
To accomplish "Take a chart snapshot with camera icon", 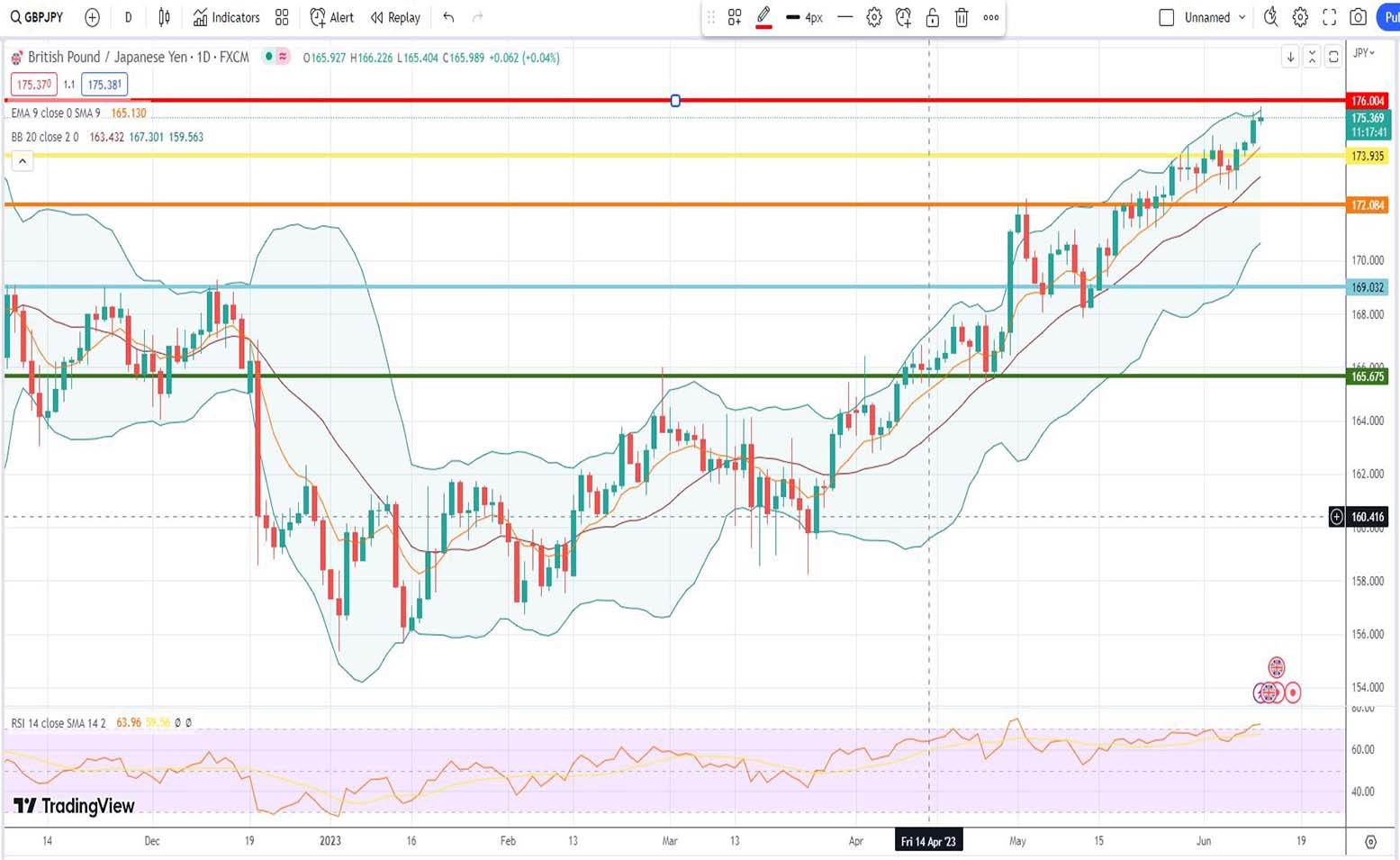I will coord(1359,17).
